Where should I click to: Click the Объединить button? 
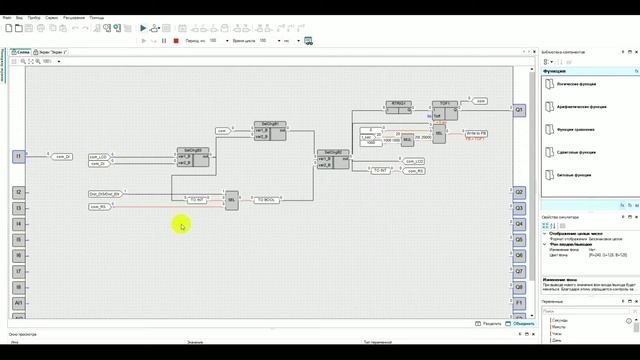[x=520, y=324]
